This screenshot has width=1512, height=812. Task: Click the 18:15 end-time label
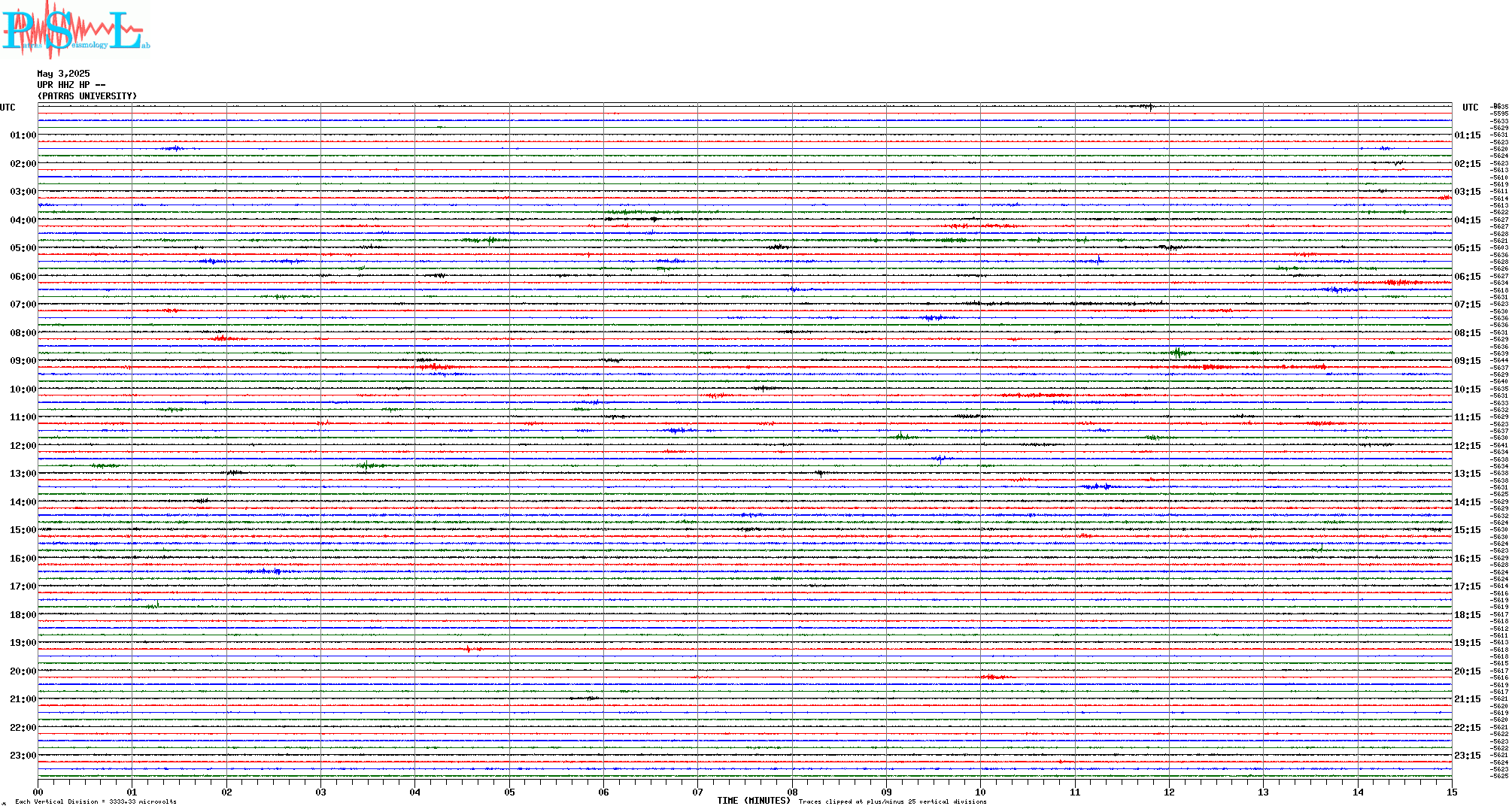pyautogui.click(x=1468, y=615)
